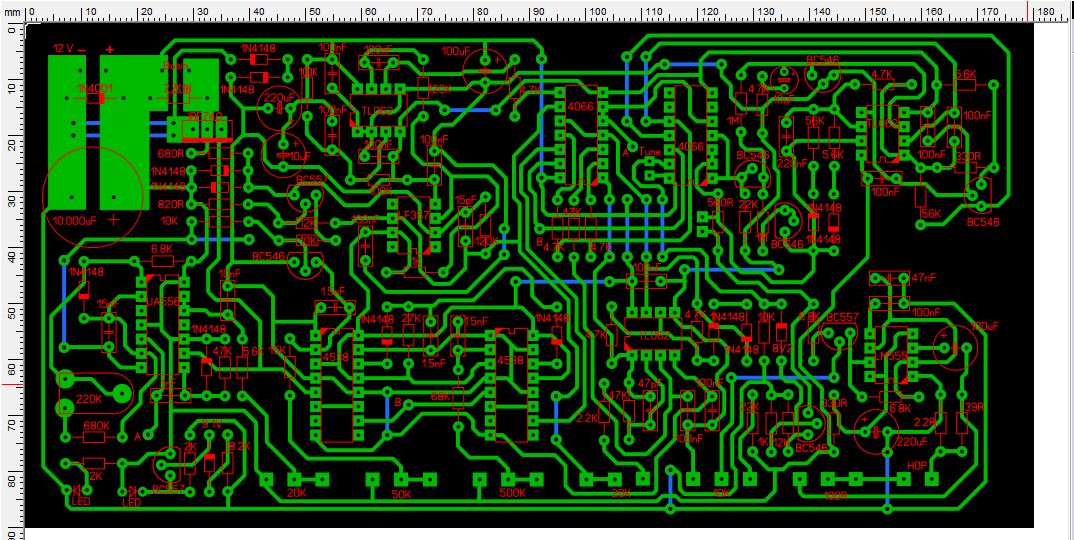Screen dimensions: 1074x540
Task: Click the 560R resistor label
Action: pyautogui.click(x=719, y=204)
